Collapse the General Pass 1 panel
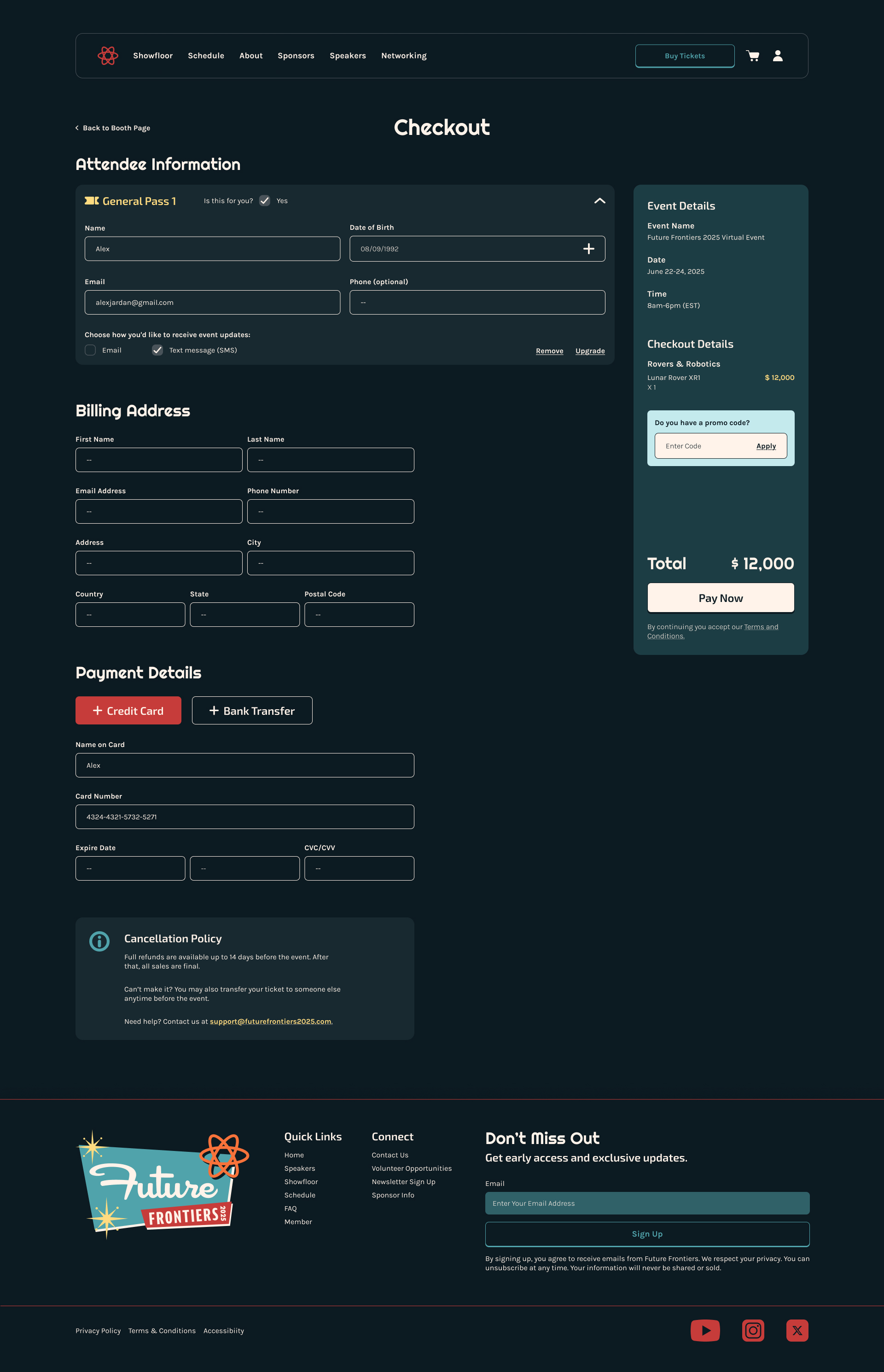884x1372 pixels. point(599,200)
